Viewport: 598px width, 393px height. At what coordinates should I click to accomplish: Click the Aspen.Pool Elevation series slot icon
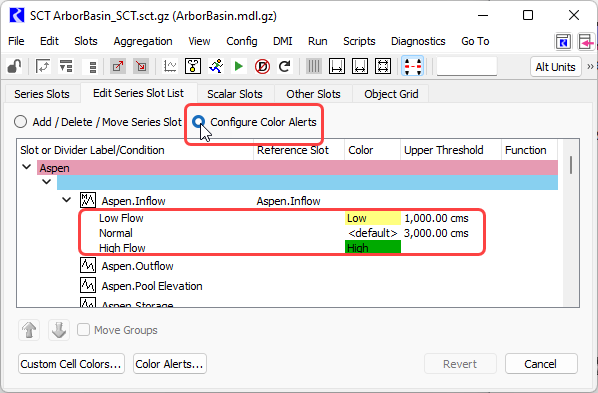[88, 285]
